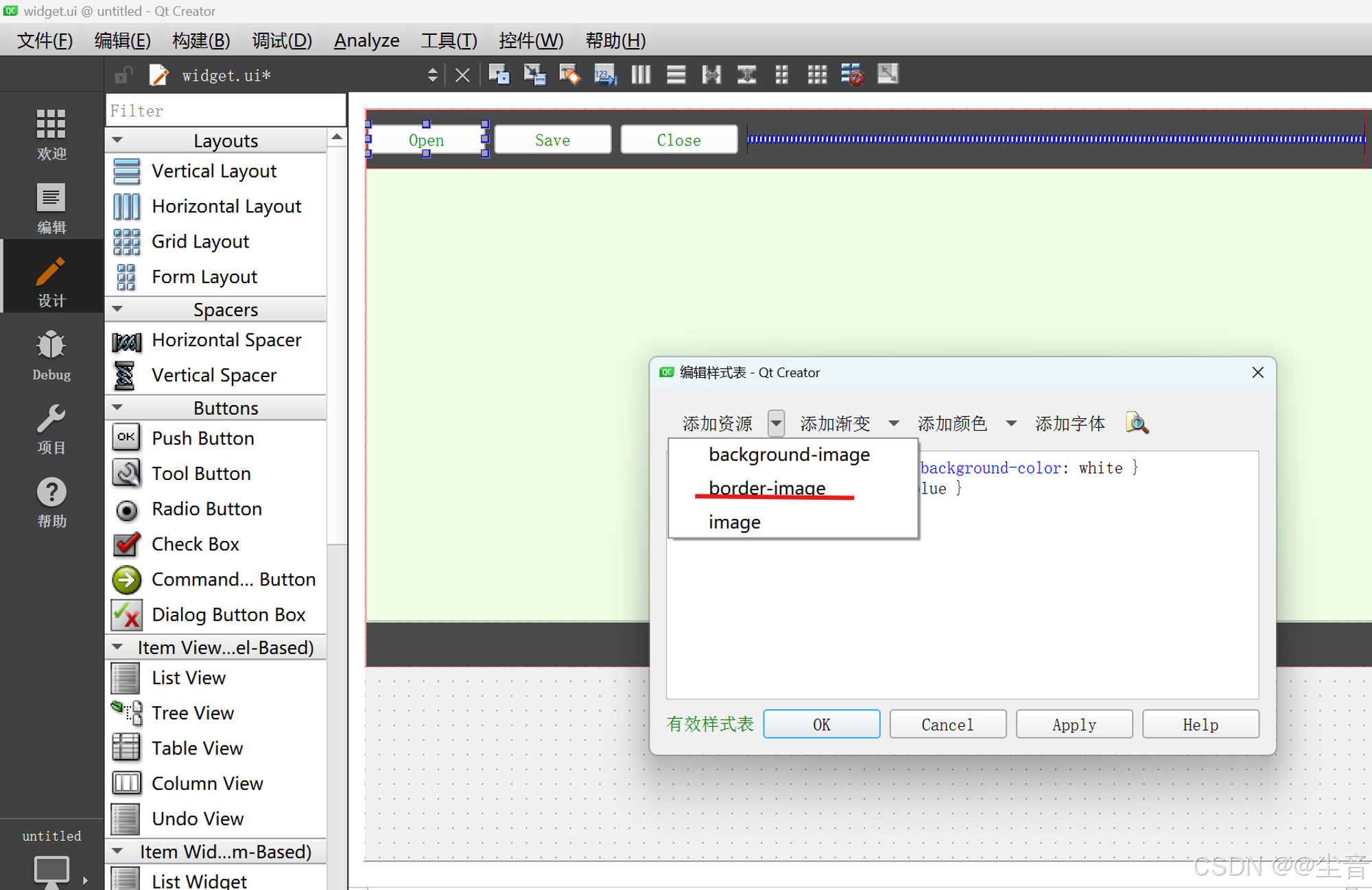Apply Lay Out Vertically icon
The width and height of the screenshot is (1372, 890).
point(676,74)
